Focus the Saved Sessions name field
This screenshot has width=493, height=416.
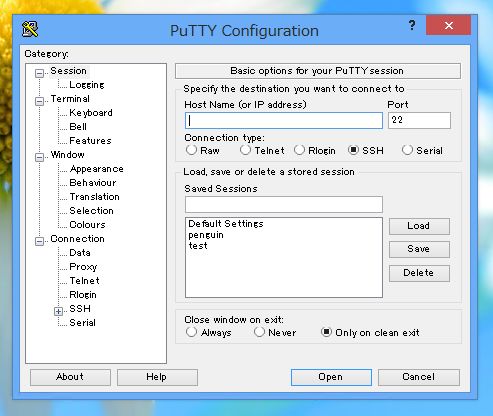[284, 204]
